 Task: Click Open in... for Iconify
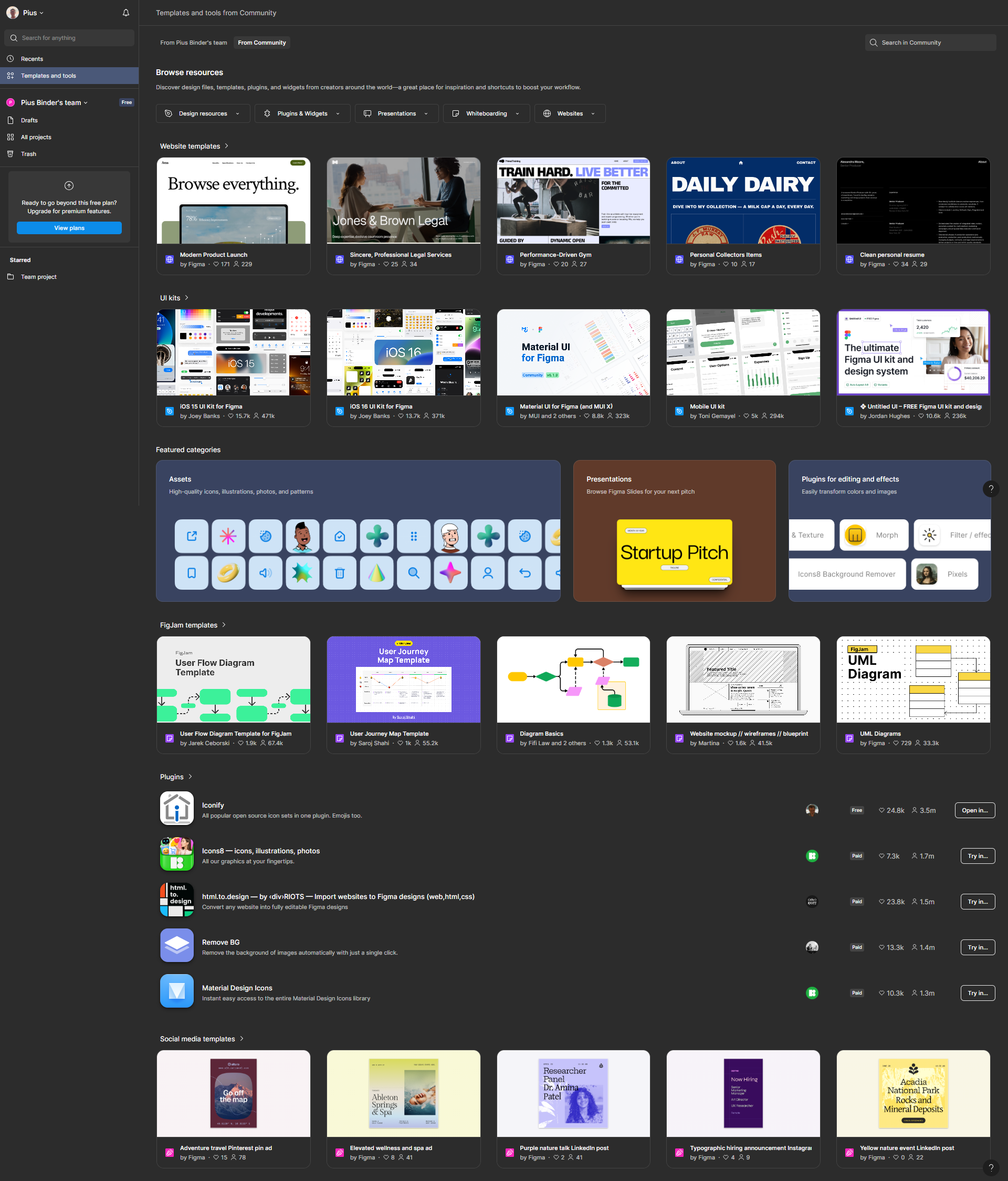974,810
